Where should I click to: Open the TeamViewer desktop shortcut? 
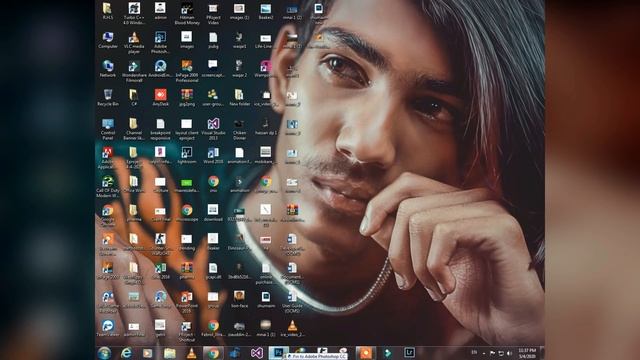point(108,329)
